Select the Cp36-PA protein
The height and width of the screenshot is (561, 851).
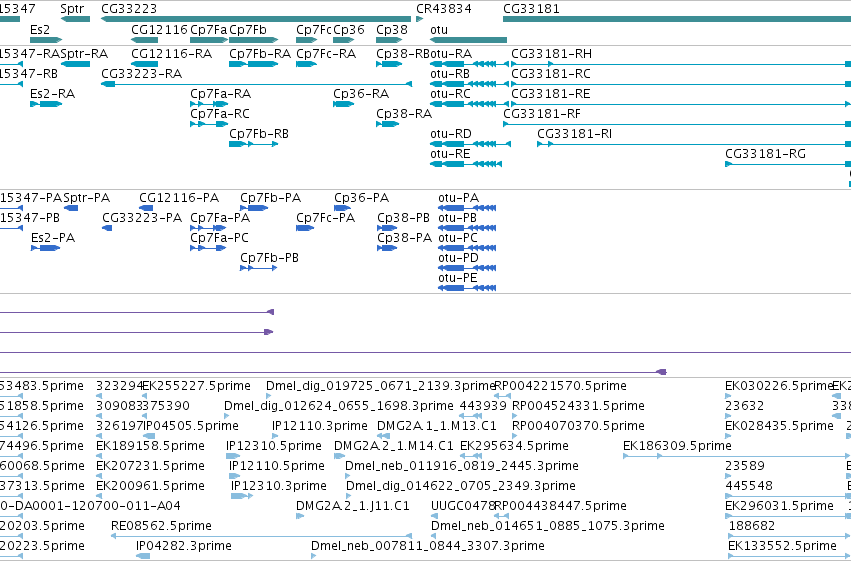[361, 198]
